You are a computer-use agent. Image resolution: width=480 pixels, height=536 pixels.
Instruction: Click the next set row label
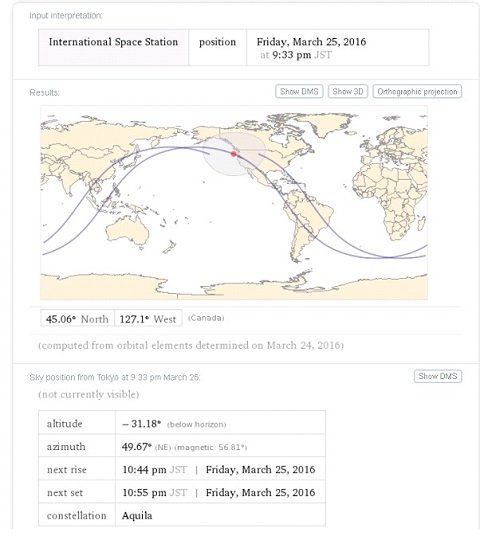65,493
